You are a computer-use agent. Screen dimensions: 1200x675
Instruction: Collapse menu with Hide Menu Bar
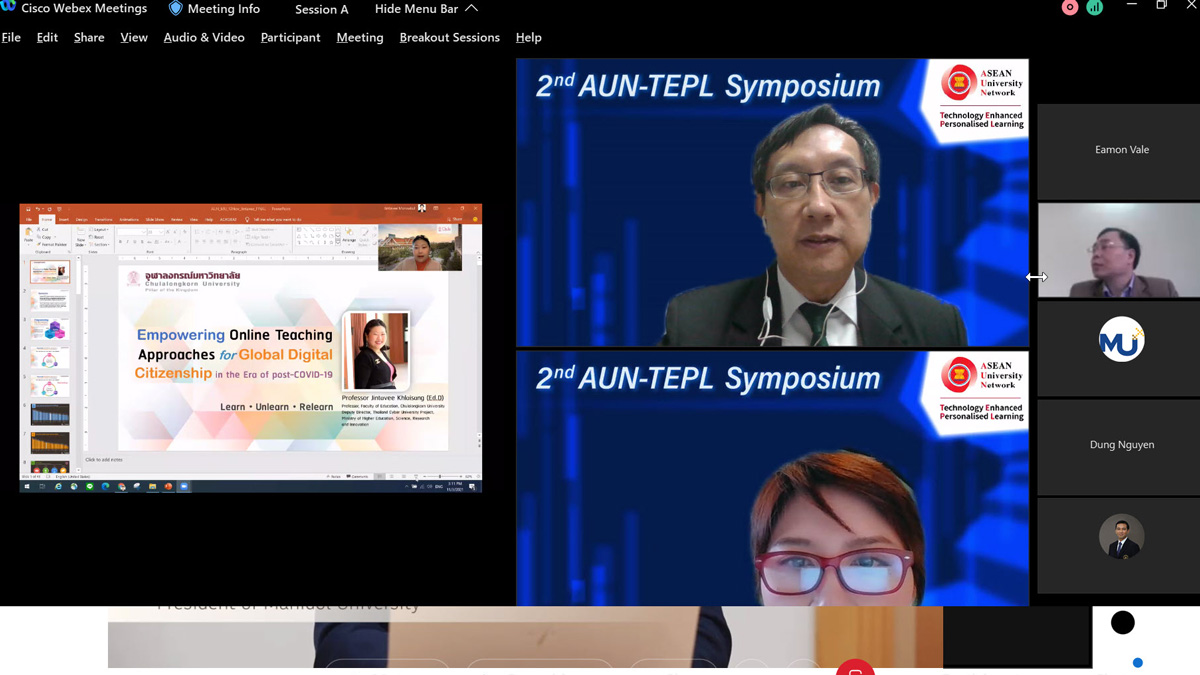click(426, 9)
